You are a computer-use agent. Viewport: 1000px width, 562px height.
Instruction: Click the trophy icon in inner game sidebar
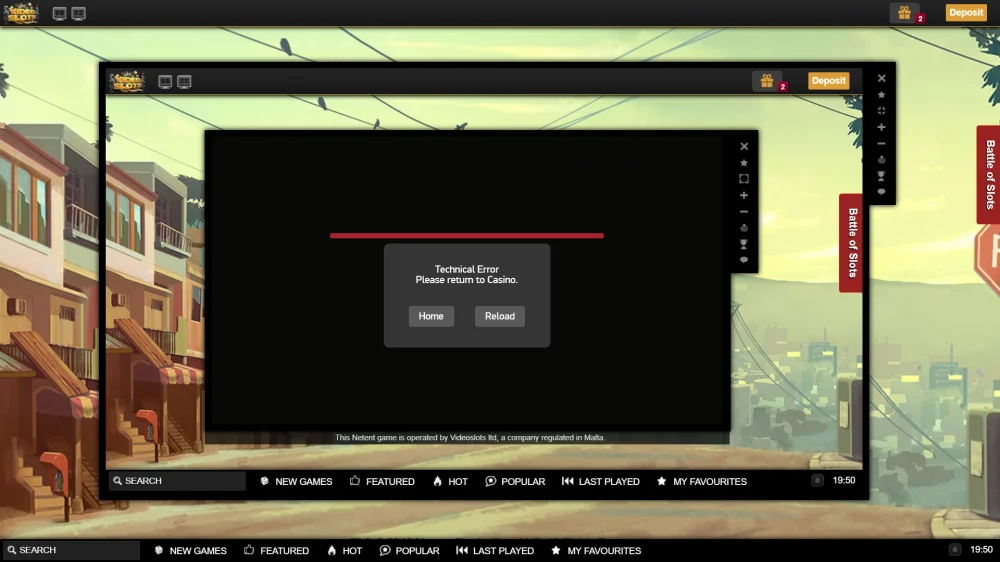tap(744, 244)
